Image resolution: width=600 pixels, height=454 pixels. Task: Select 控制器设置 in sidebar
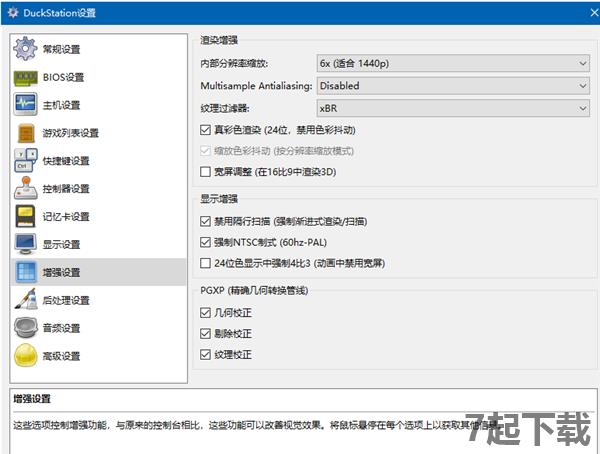tap(66, 189)
